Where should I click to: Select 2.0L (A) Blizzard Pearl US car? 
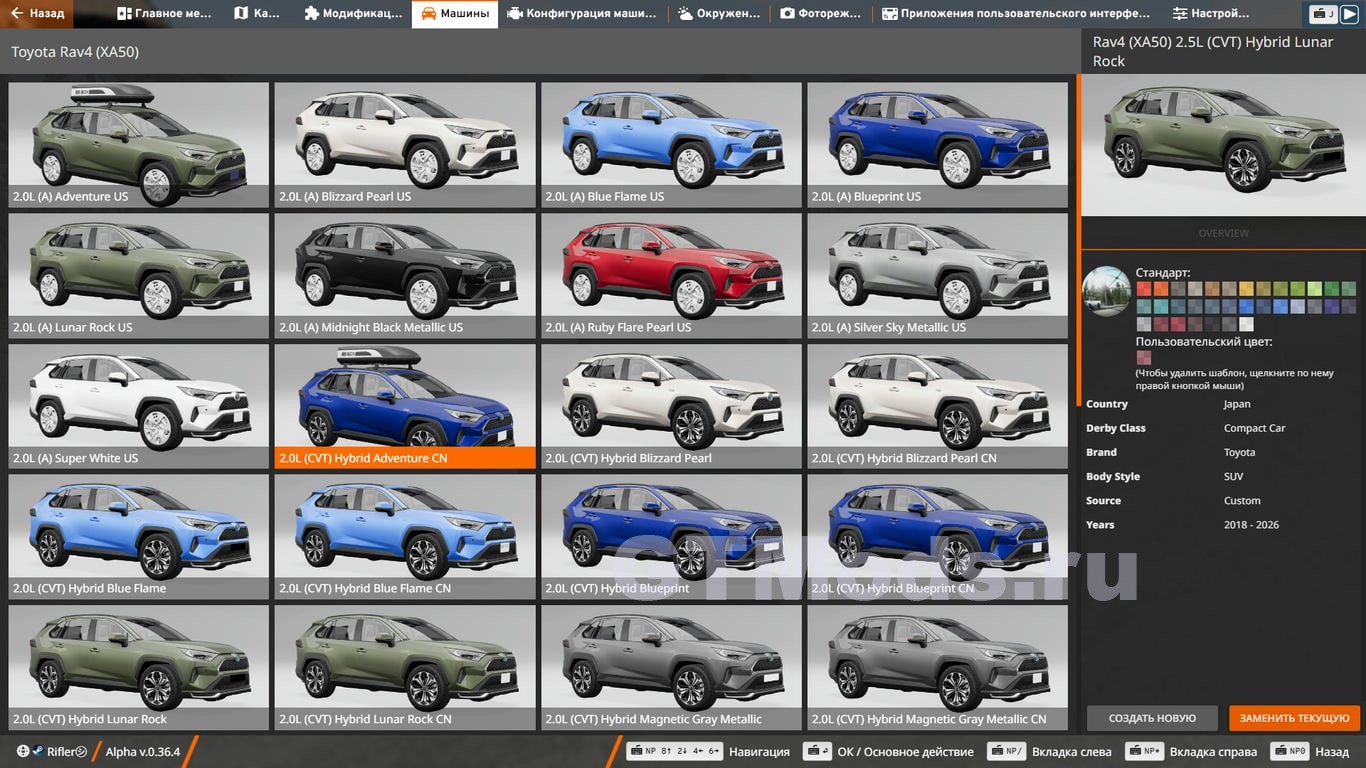(x=405, y=145)
